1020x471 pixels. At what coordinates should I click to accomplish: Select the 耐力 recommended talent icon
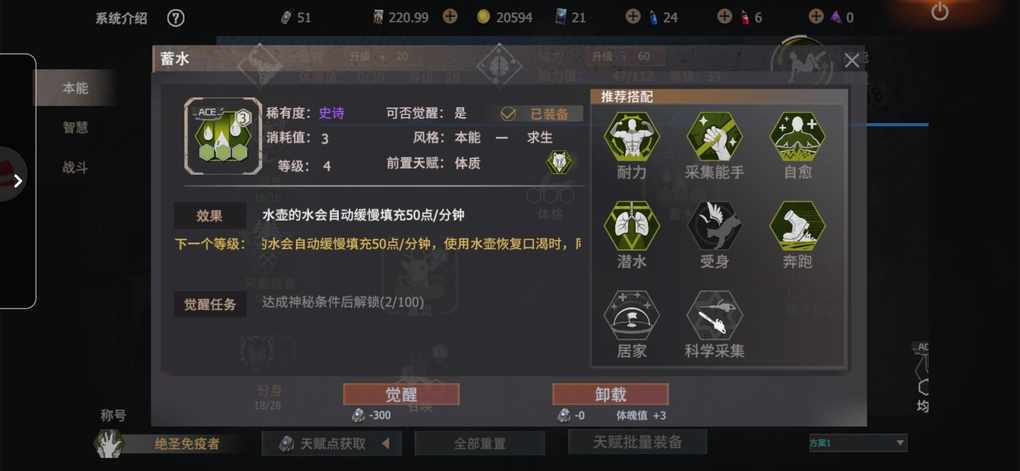pyautogui.click(x=631, y=137)
